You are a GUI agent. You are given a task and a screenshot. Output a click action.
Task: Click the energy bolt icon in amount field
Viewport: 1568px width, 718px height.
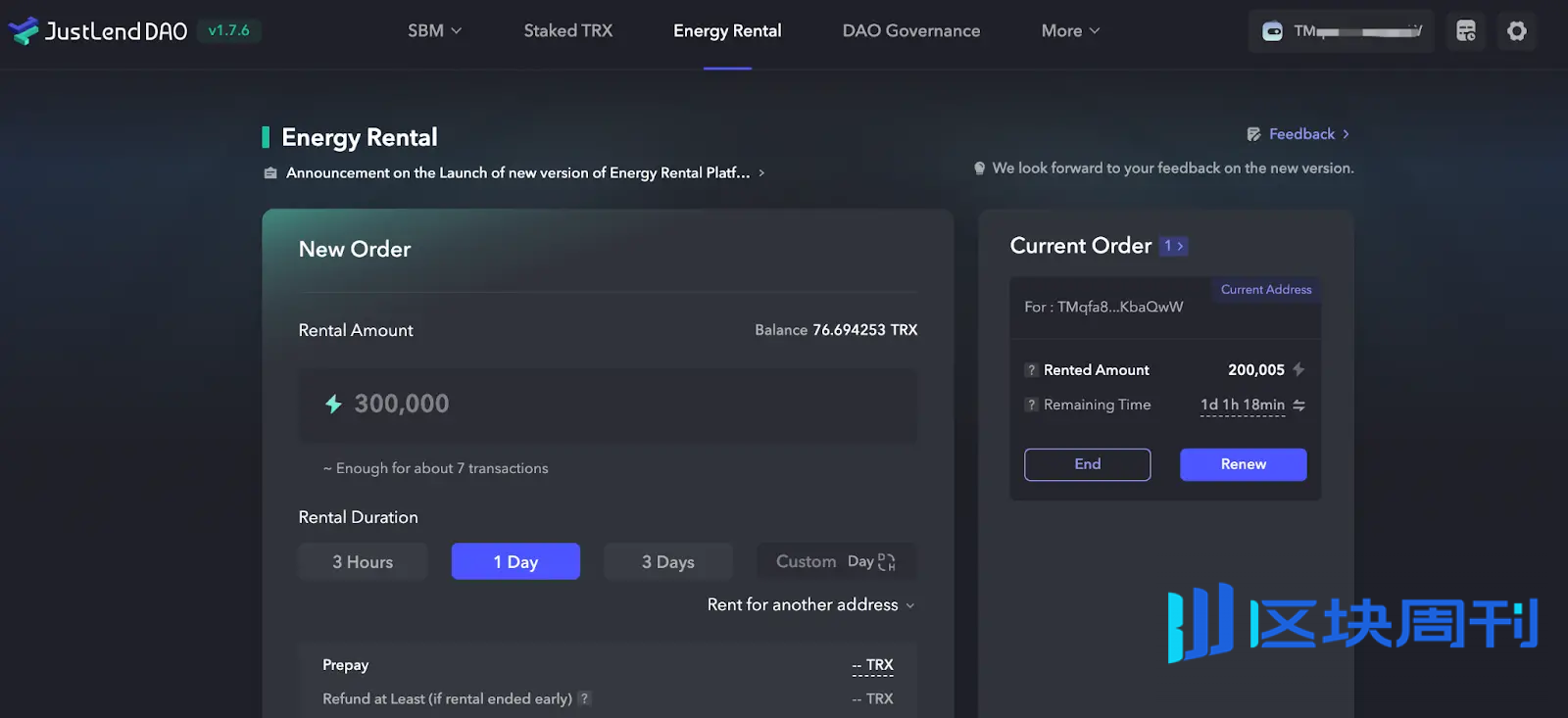coord(333,404)
